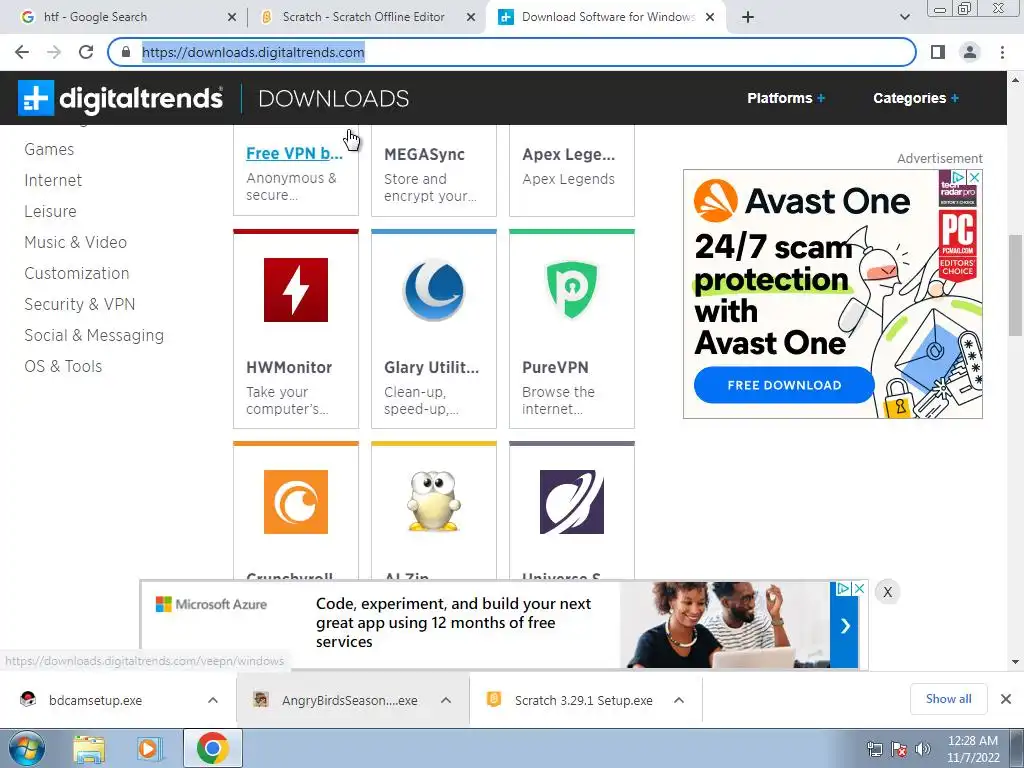Click the Action Center flag tray icon

coord(899,749)
